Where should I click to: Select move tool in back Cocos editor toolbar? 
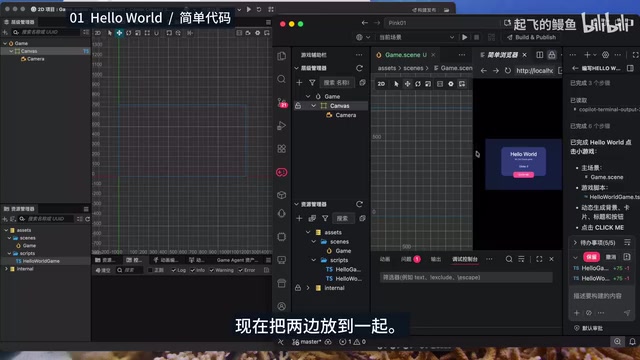click(119, 33)
